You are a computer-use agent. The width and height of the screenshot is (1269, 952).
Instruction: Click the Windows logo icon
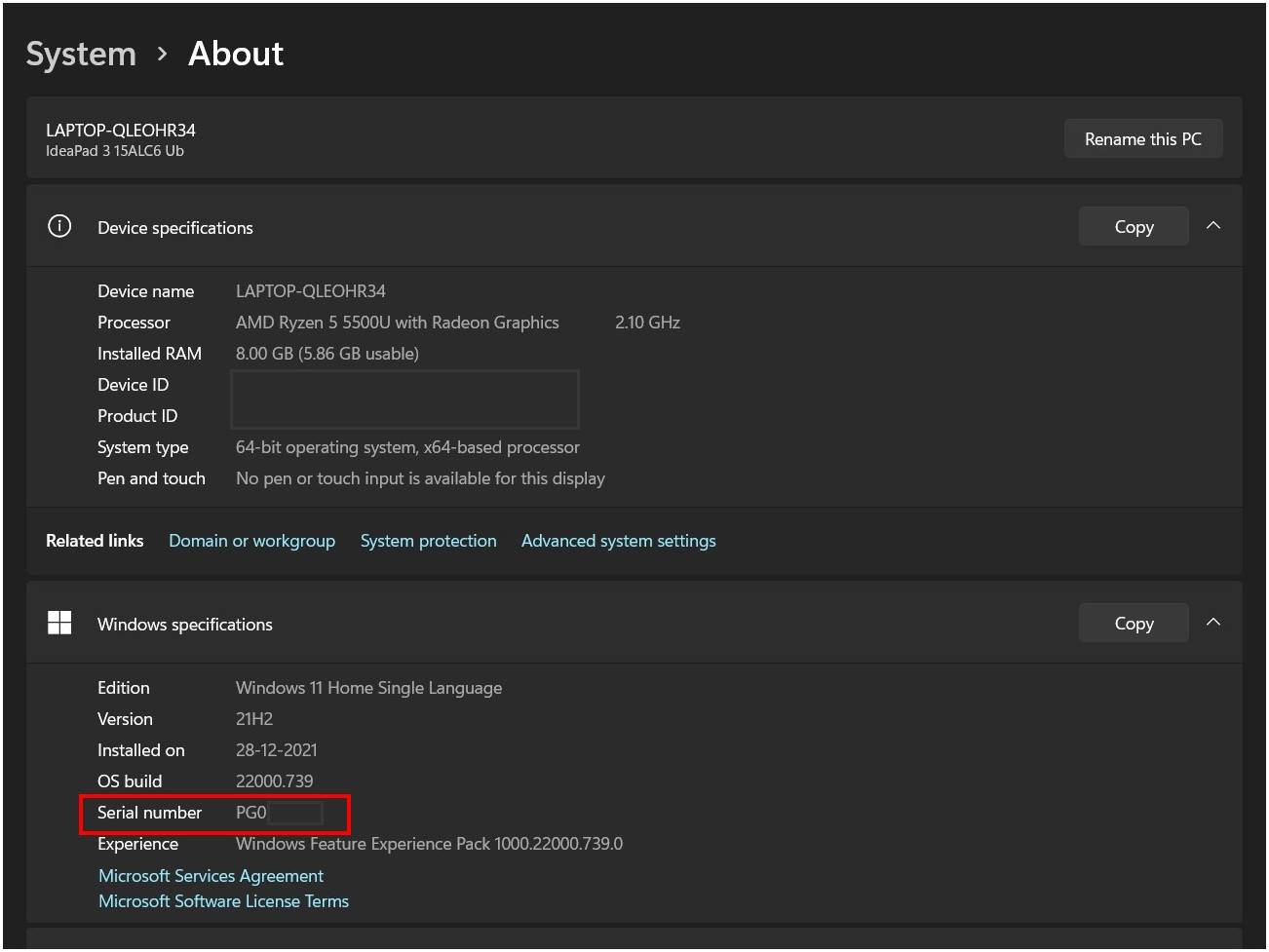coord(59,624)
